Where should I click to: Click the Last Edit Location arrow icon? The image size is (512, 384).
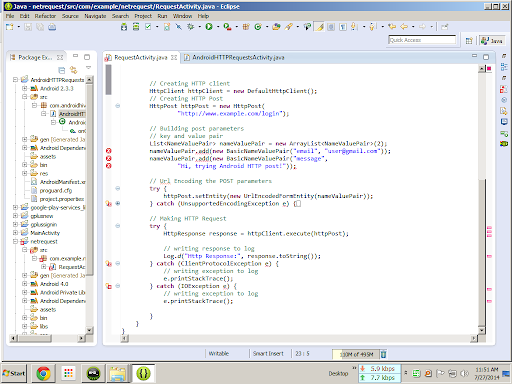[392, 27]
